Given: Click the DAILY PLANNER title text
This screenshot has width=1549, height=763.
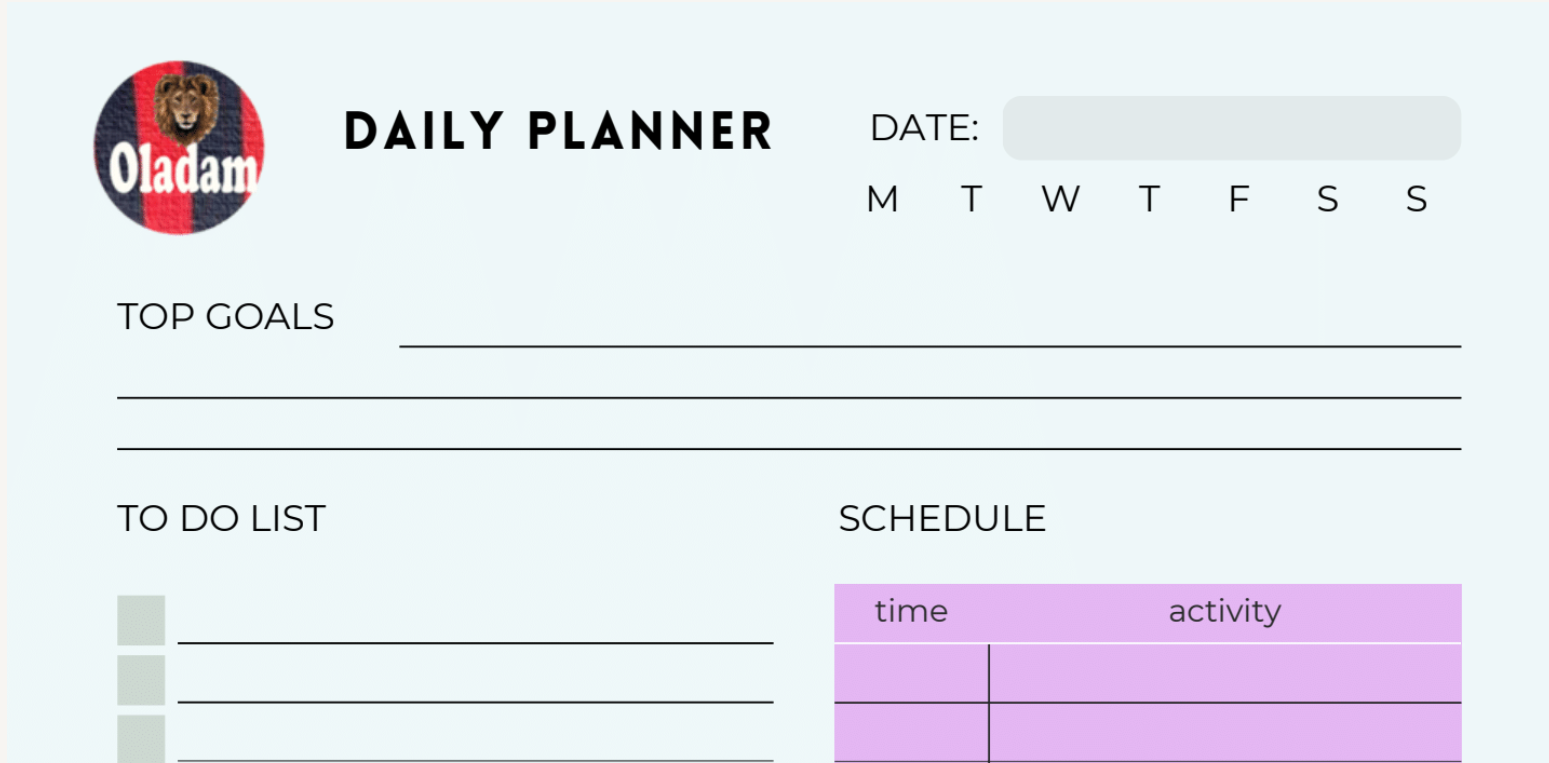Looking at the screenshot, I should click(558, 131).
